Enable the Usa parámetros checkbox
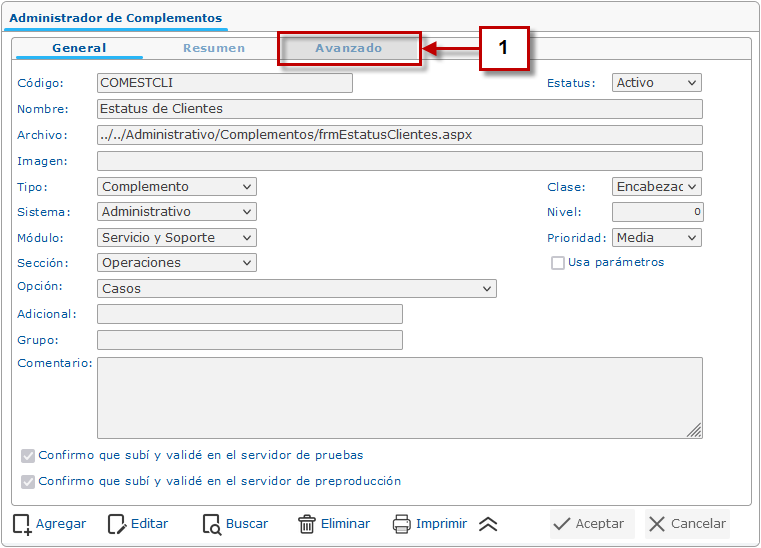Viewport: 761px width, 548px height. point(558,263)
